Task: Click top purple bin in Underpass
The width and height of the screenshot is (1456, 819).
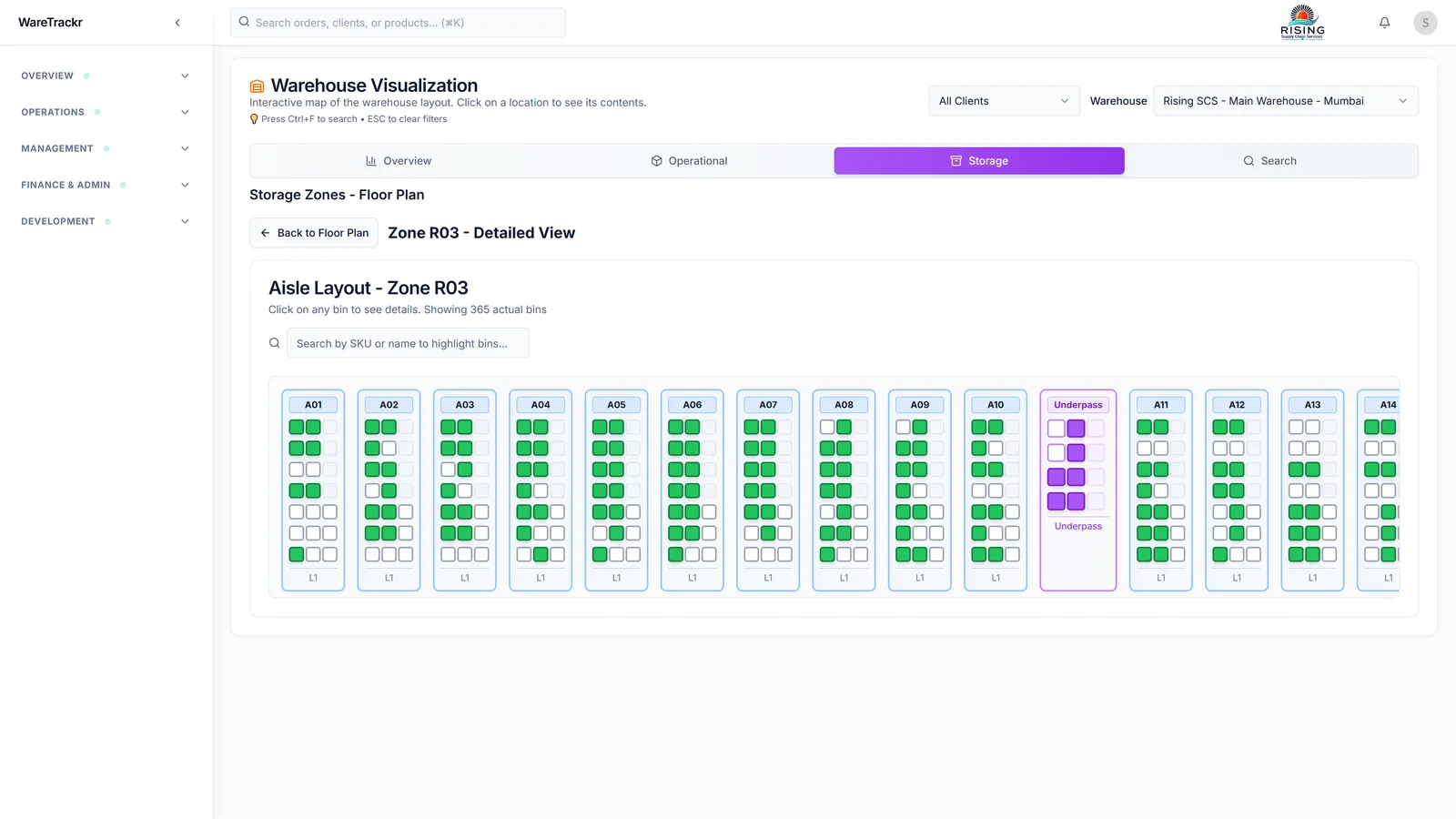Action: click(1076, 428)
